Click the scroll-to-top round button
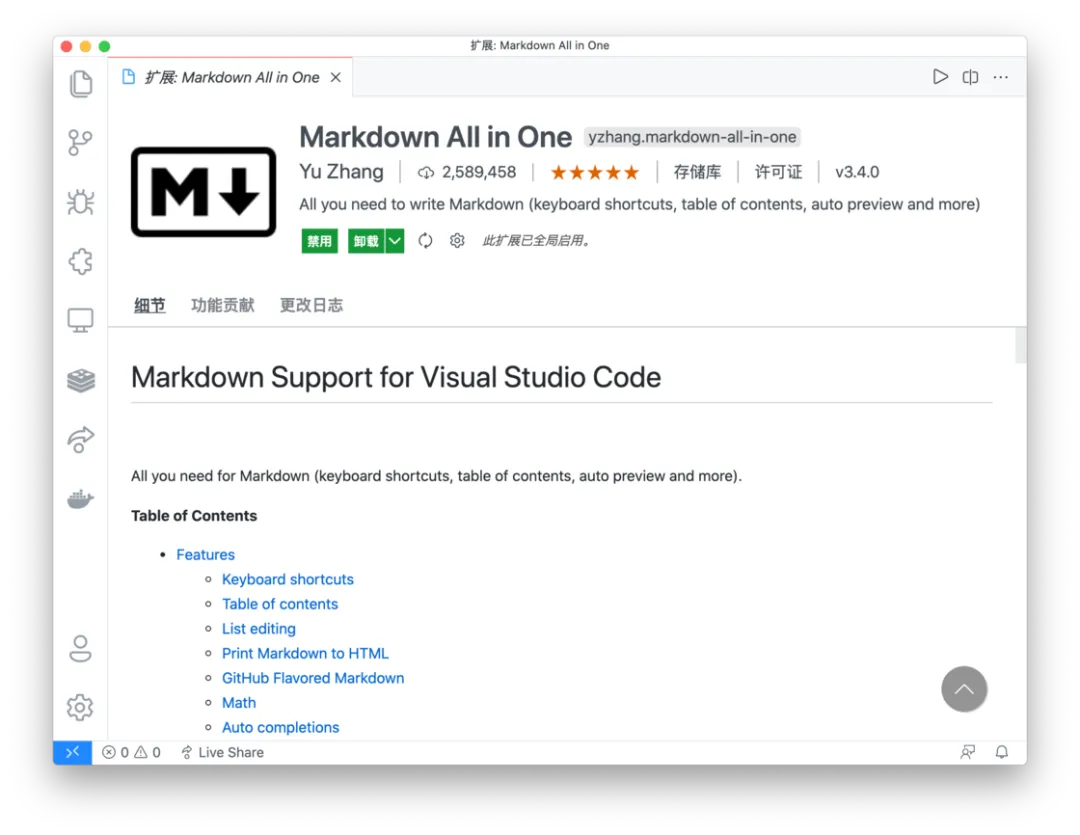1080x835 pixels. (964, 689)
